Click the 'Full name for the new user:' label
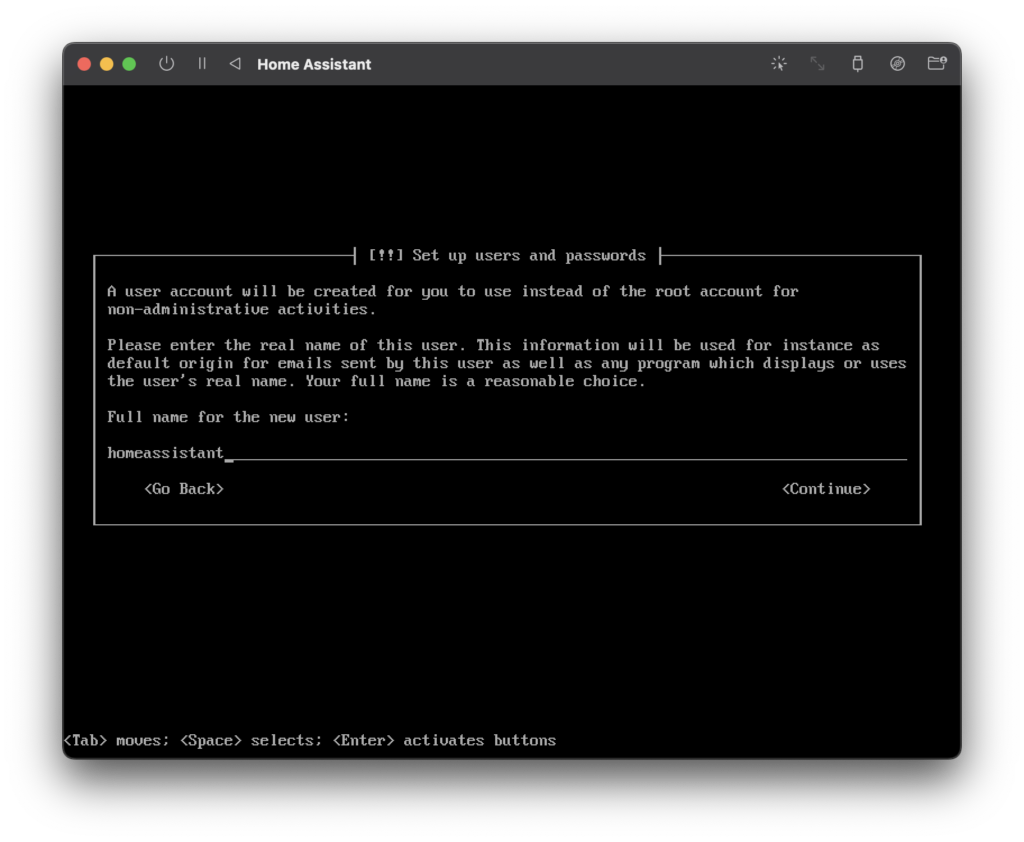 click(229, 417)
